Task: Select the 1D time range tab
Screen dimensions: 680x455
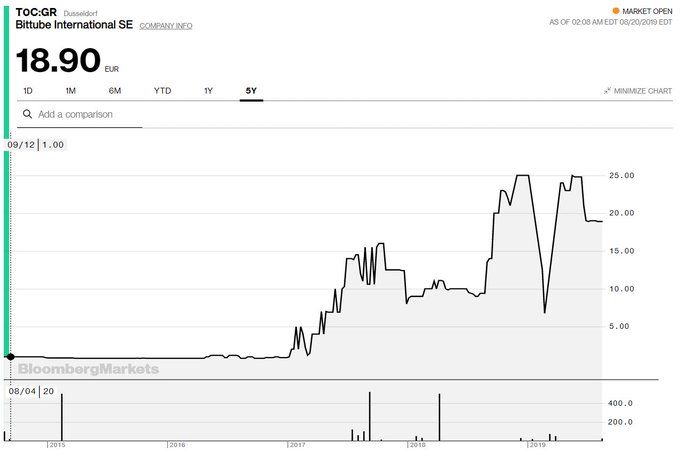Action: coord(28,91)
